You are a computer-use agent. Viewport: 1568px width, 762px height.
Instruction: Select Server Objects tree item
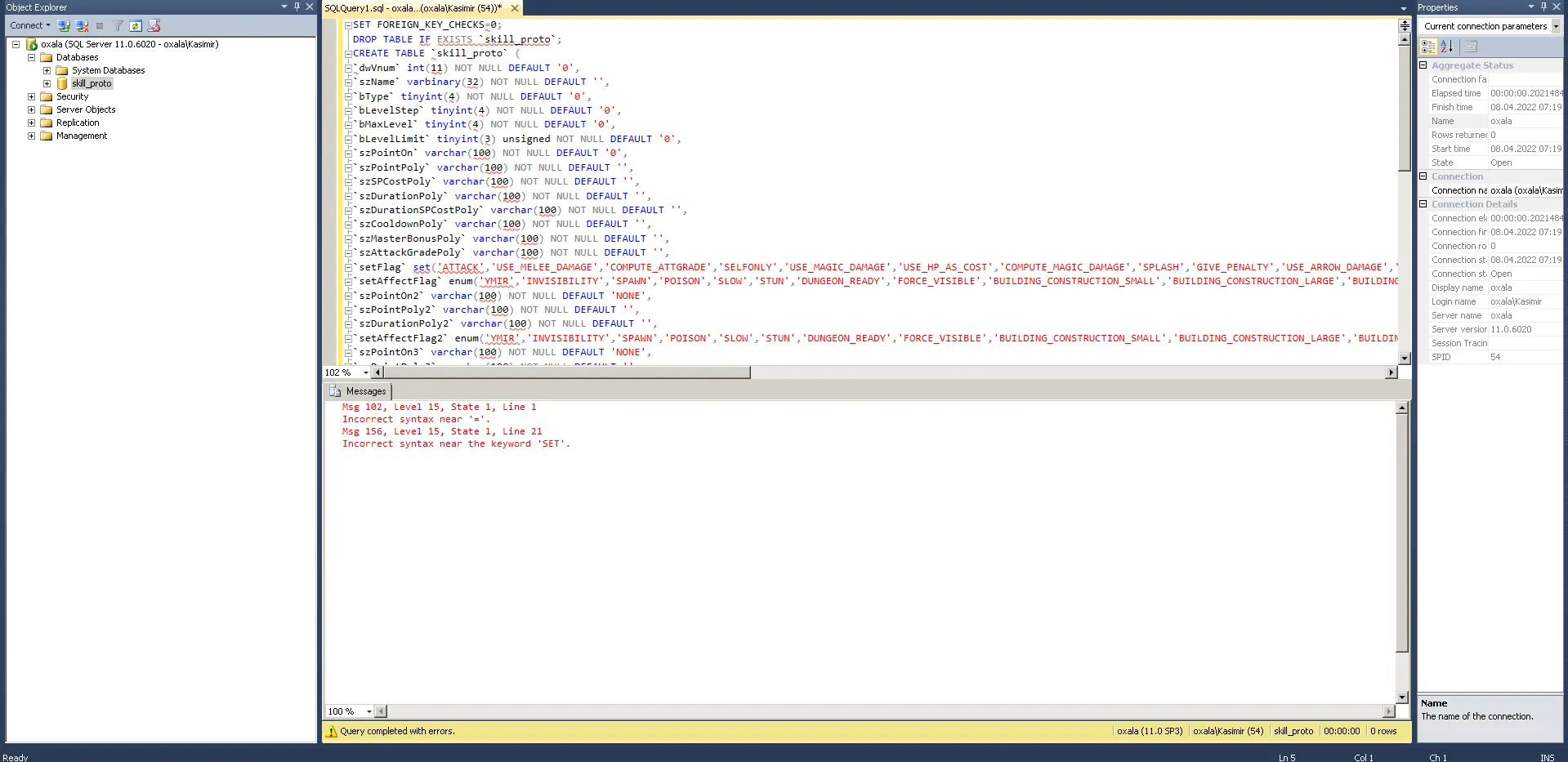86,109
